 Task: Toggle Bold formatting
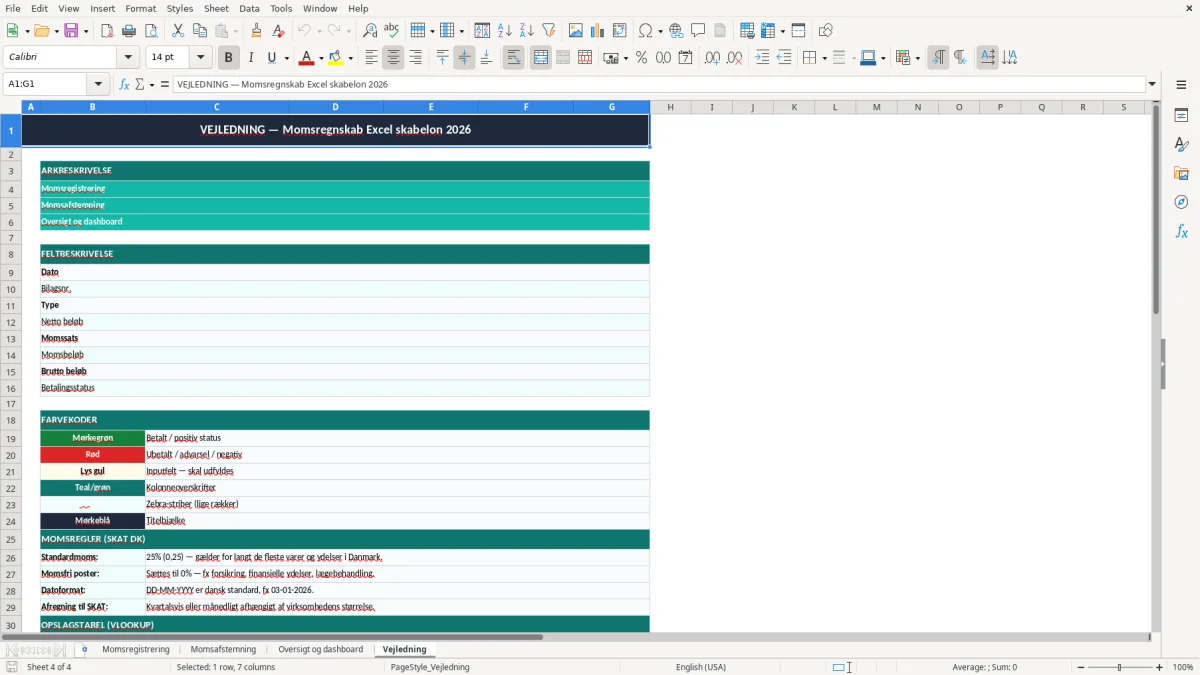[229, 58]
